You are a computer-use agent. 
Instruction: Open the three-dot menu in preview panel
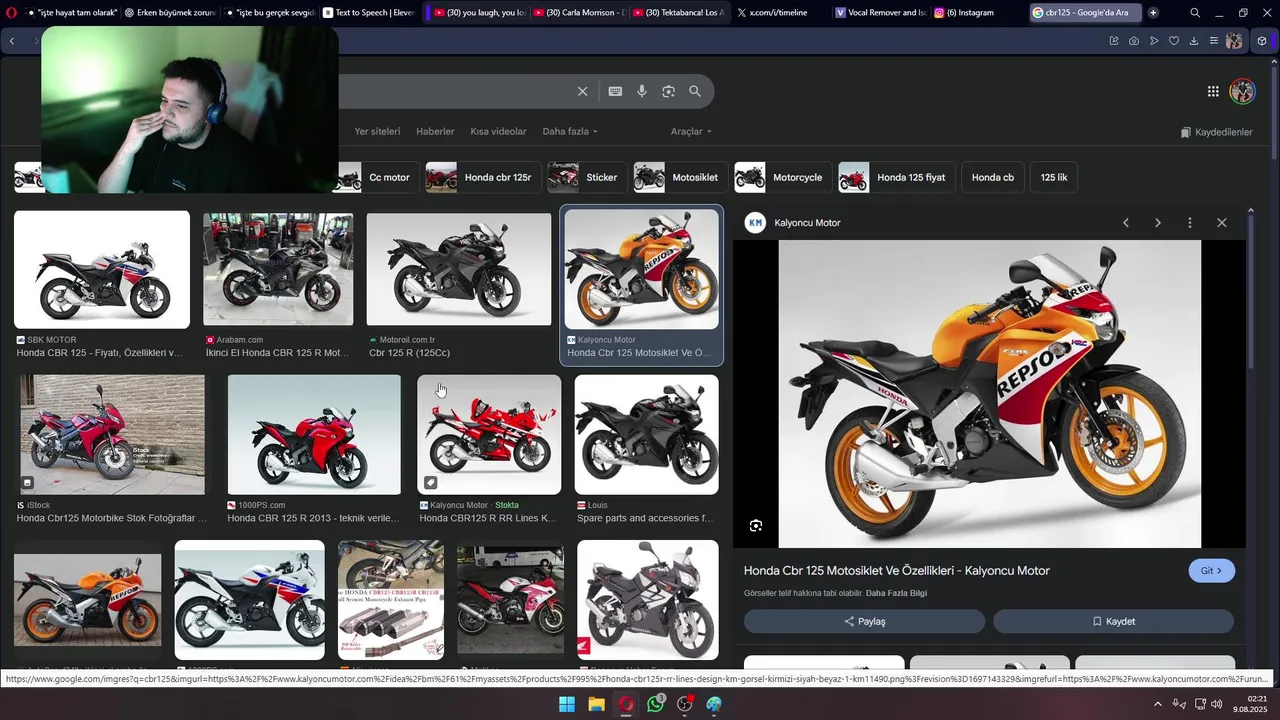click(x=1190, y=223)
